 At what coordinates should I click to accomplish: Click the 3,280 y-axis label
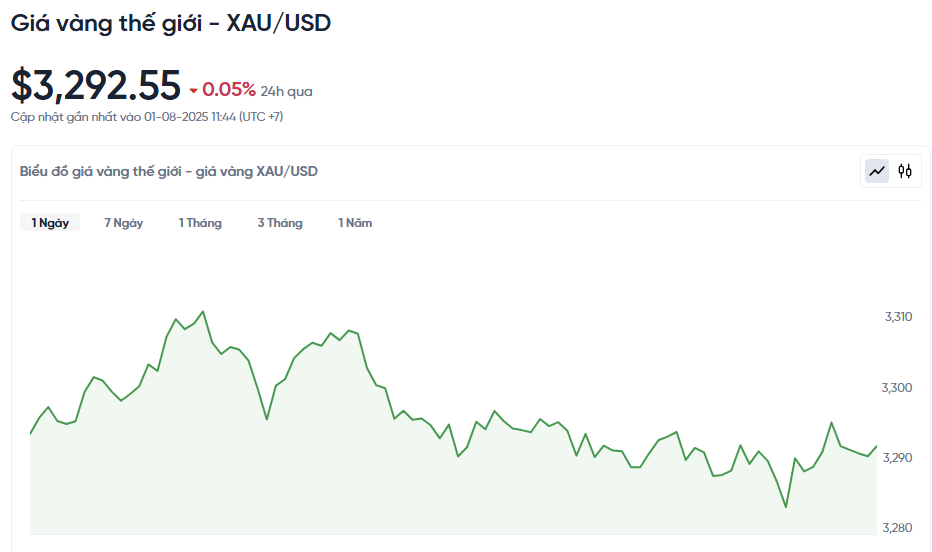[898, 528]
